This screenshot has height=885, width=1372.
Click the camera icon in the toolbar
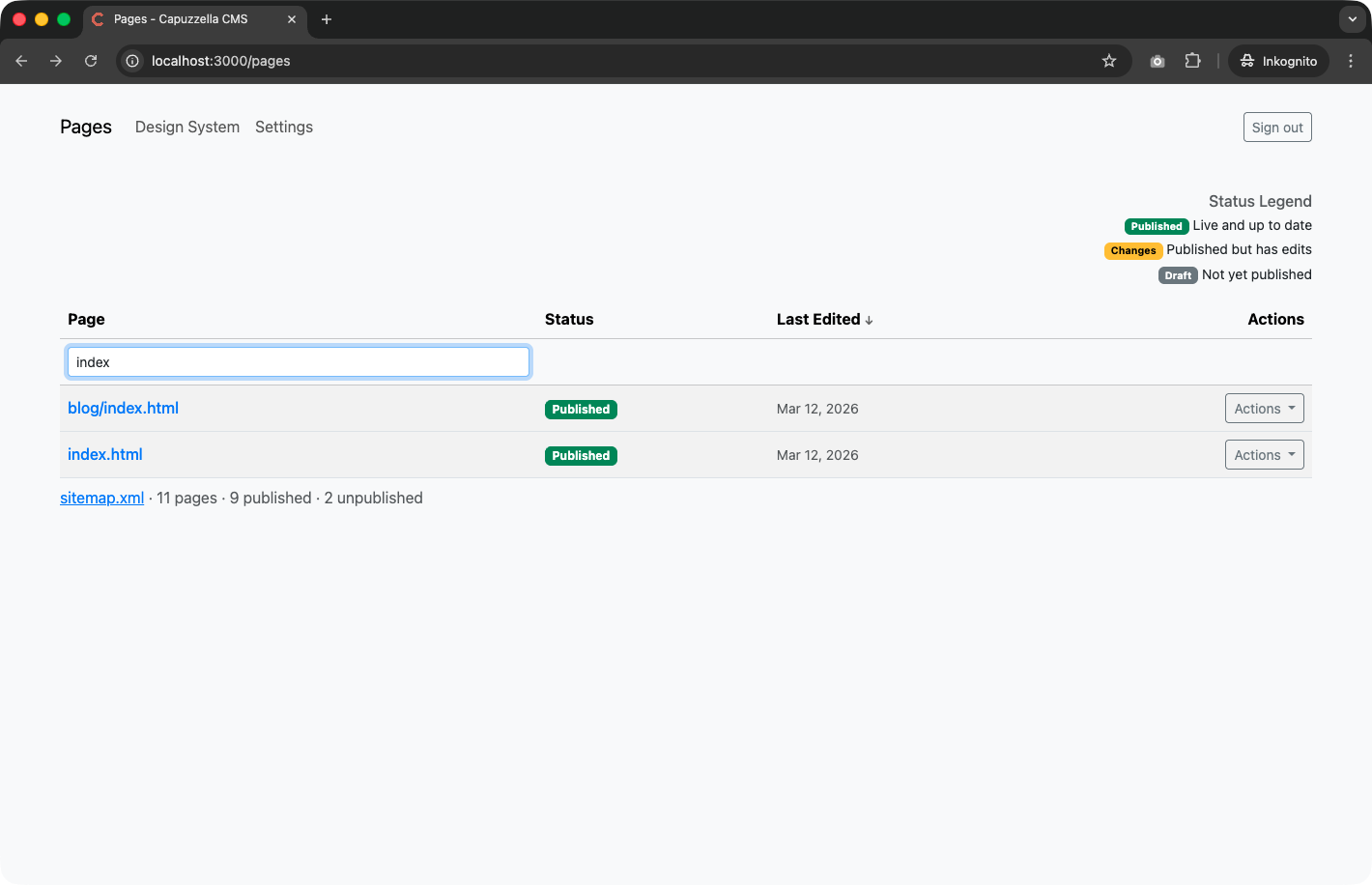click(1158, 61)
